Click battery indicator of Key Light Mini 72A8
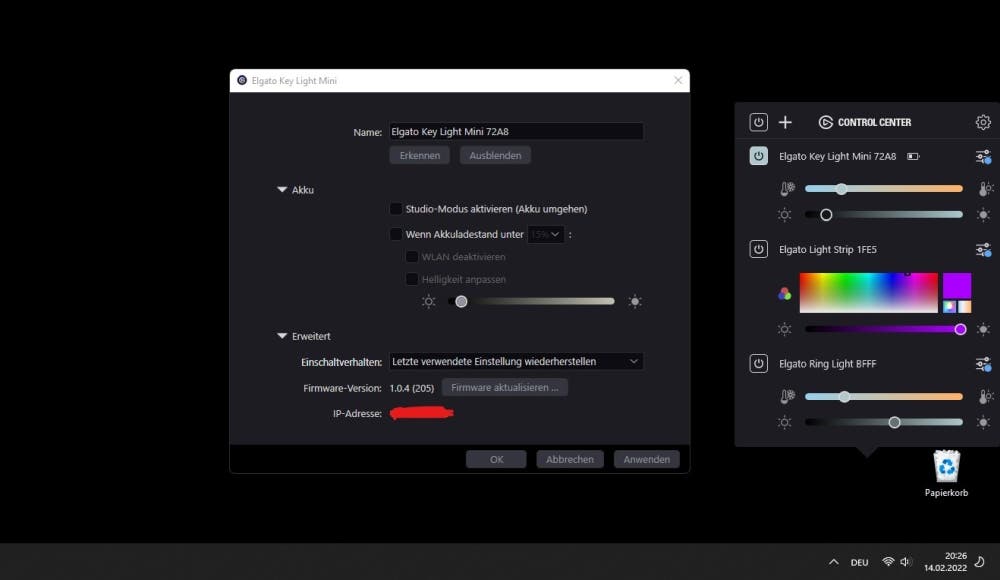This screenshot has width=1000, height=580. pos(913,156)
